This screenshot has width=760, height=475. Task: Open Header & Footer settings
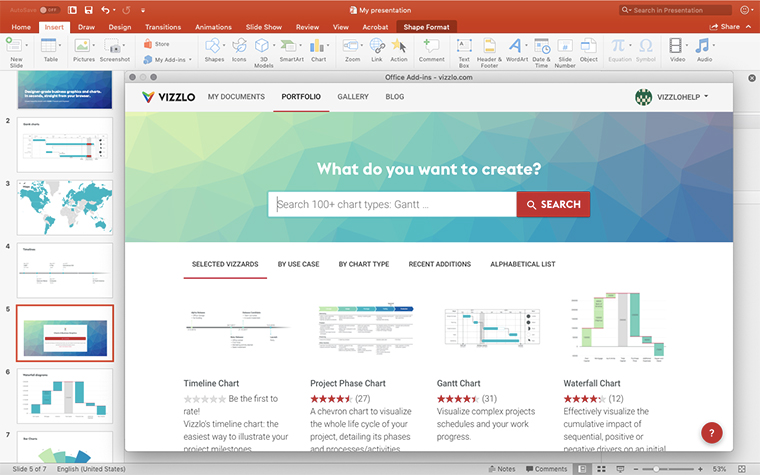coord(490,46)
